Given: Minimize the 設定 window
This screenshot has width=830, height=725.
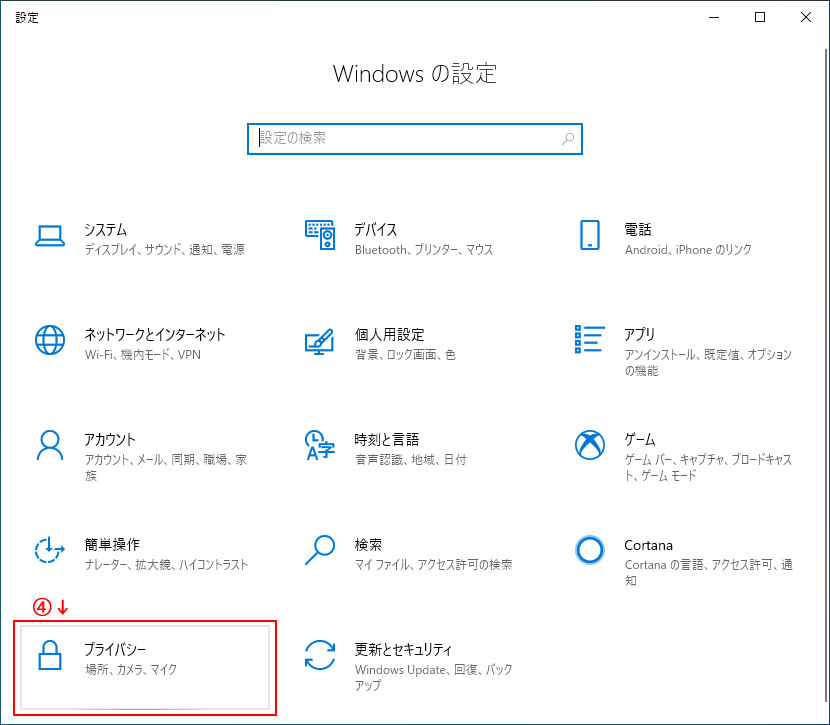Looking at the screenshot, I should [x=714, y=17].
